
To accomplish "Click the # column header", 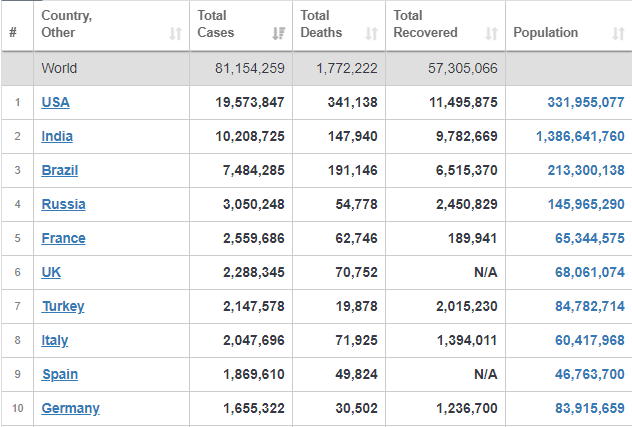I will pos(13,32).
